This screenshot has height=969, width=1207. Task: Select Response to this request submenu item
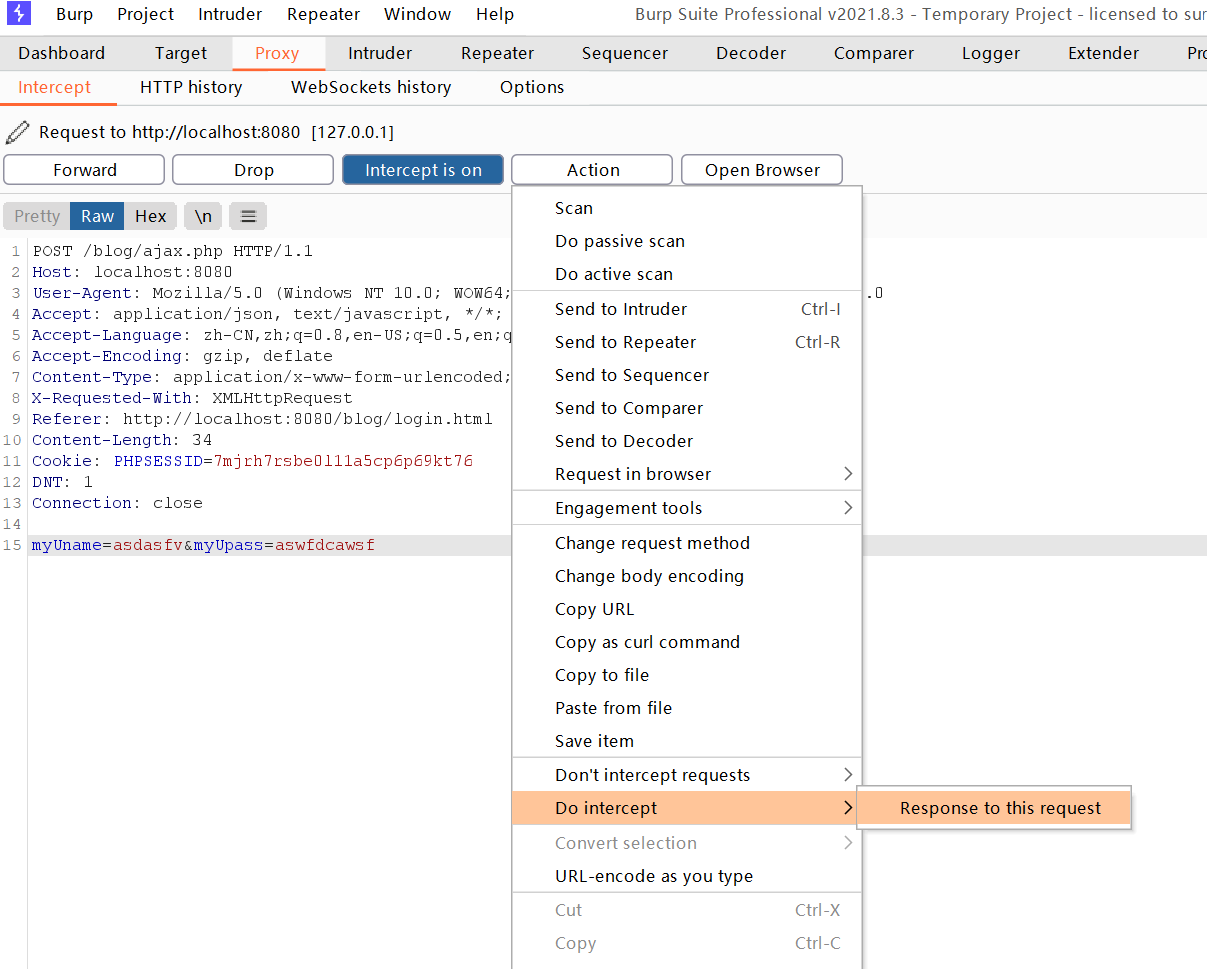pyautogui.click(x=995, y=808)
